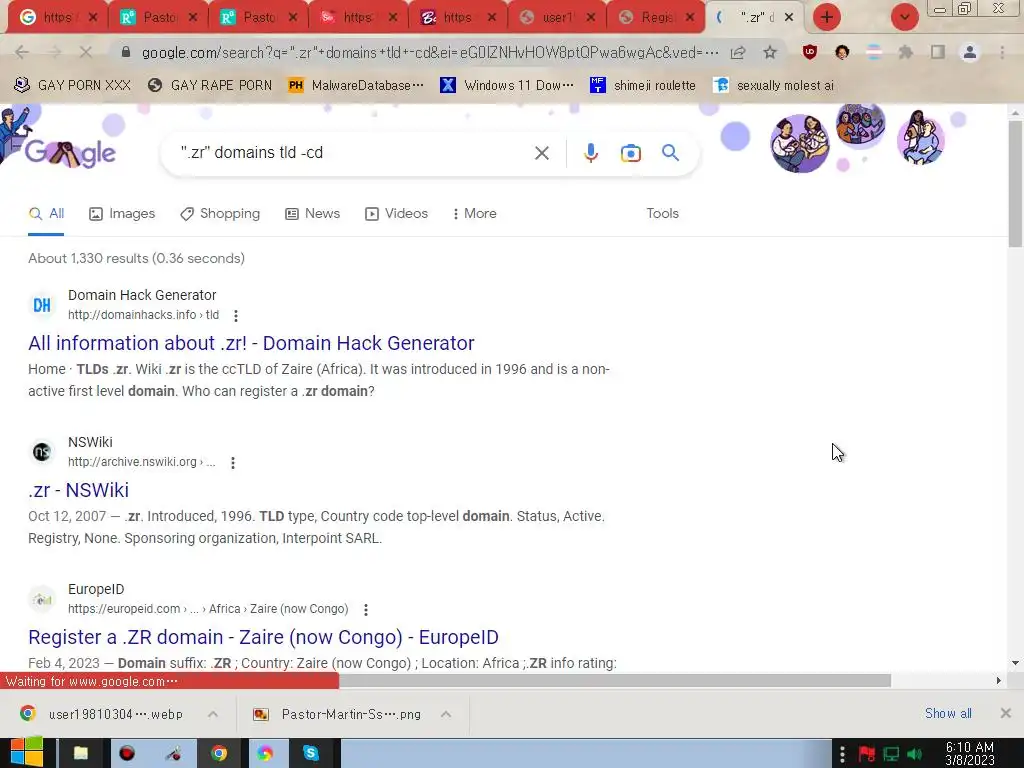Select the Shopping search tab

220,214
